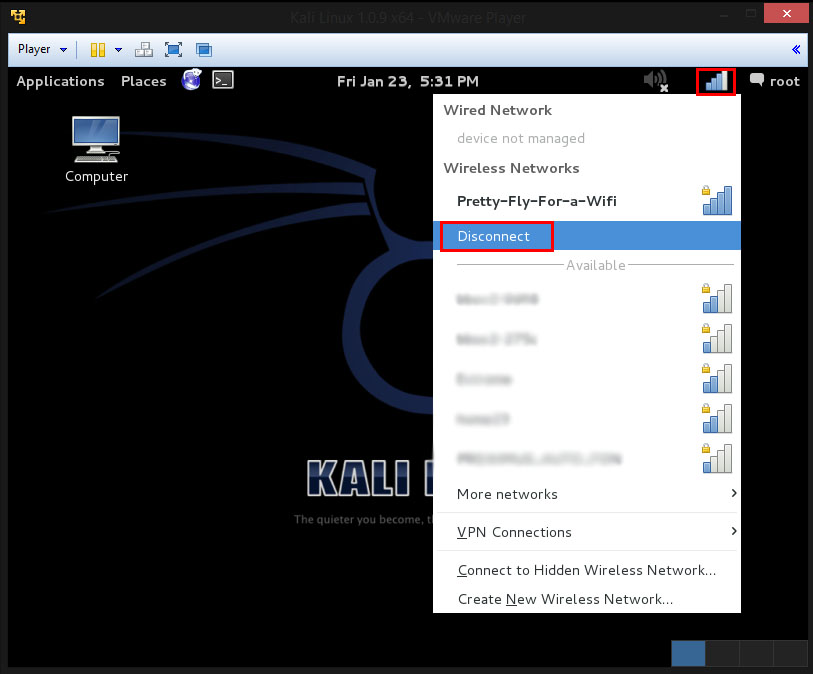The width and height of the screenshot is (813, 674).
Task: Switch to the third workspace in the switcher
Action: coord(756,653)
